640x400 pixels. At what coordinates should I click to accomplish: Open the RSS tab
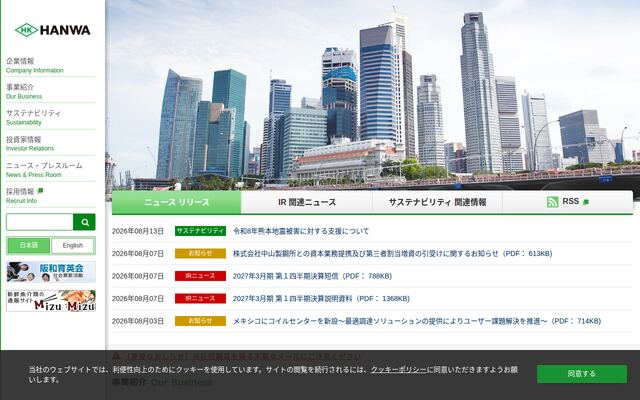point(568,202)
